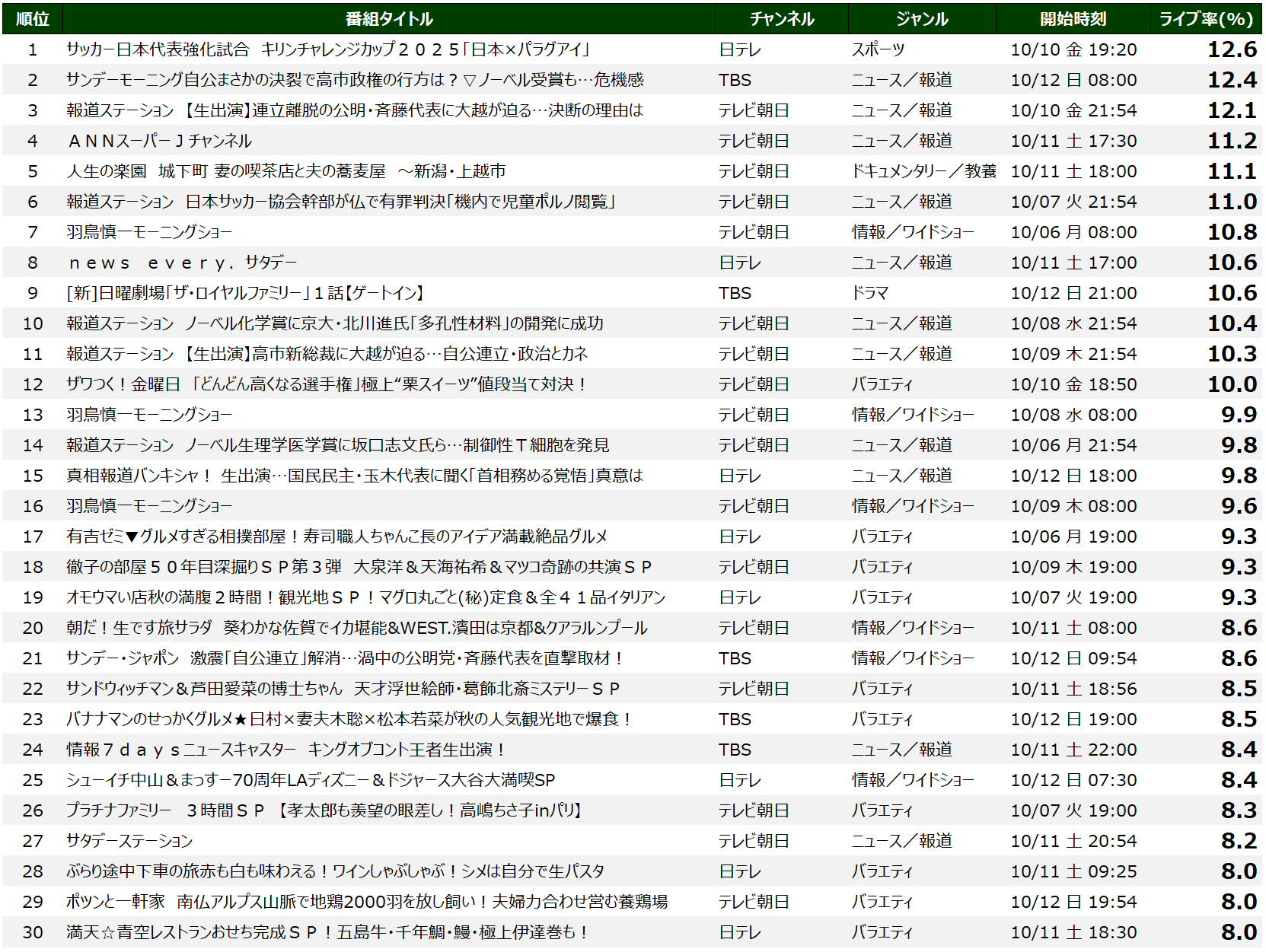Click the 番組タイトル column header
The height and width of the screenshot is (952, 1266).
coord(388,19)
